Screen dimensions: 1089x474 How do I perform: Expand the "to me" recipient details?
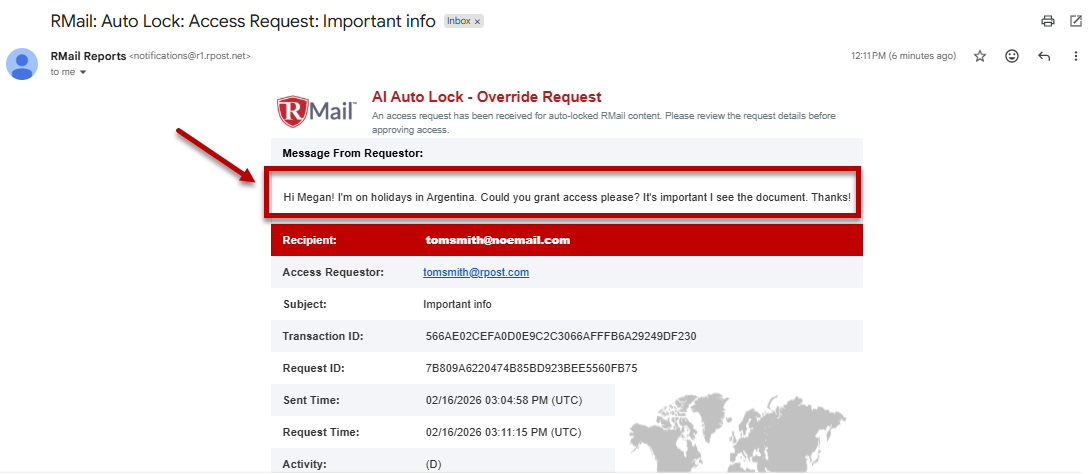tap(83, 72)
